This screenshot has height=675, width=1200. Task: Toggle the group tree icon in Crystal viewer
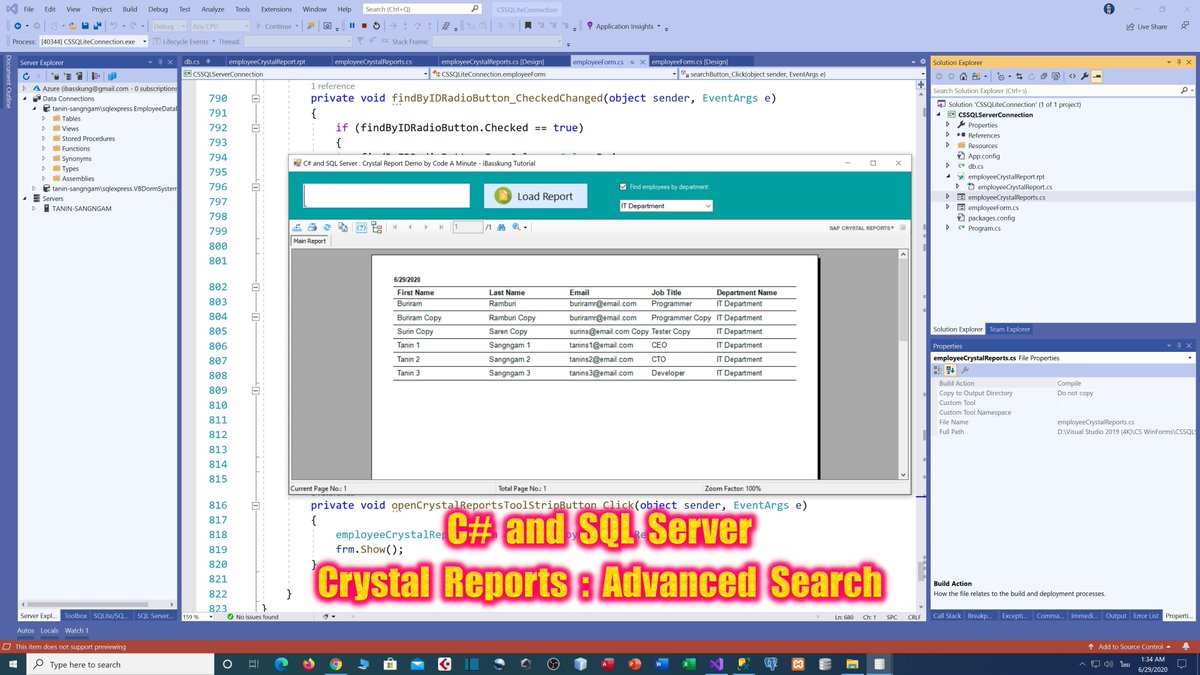click(376, 227)
